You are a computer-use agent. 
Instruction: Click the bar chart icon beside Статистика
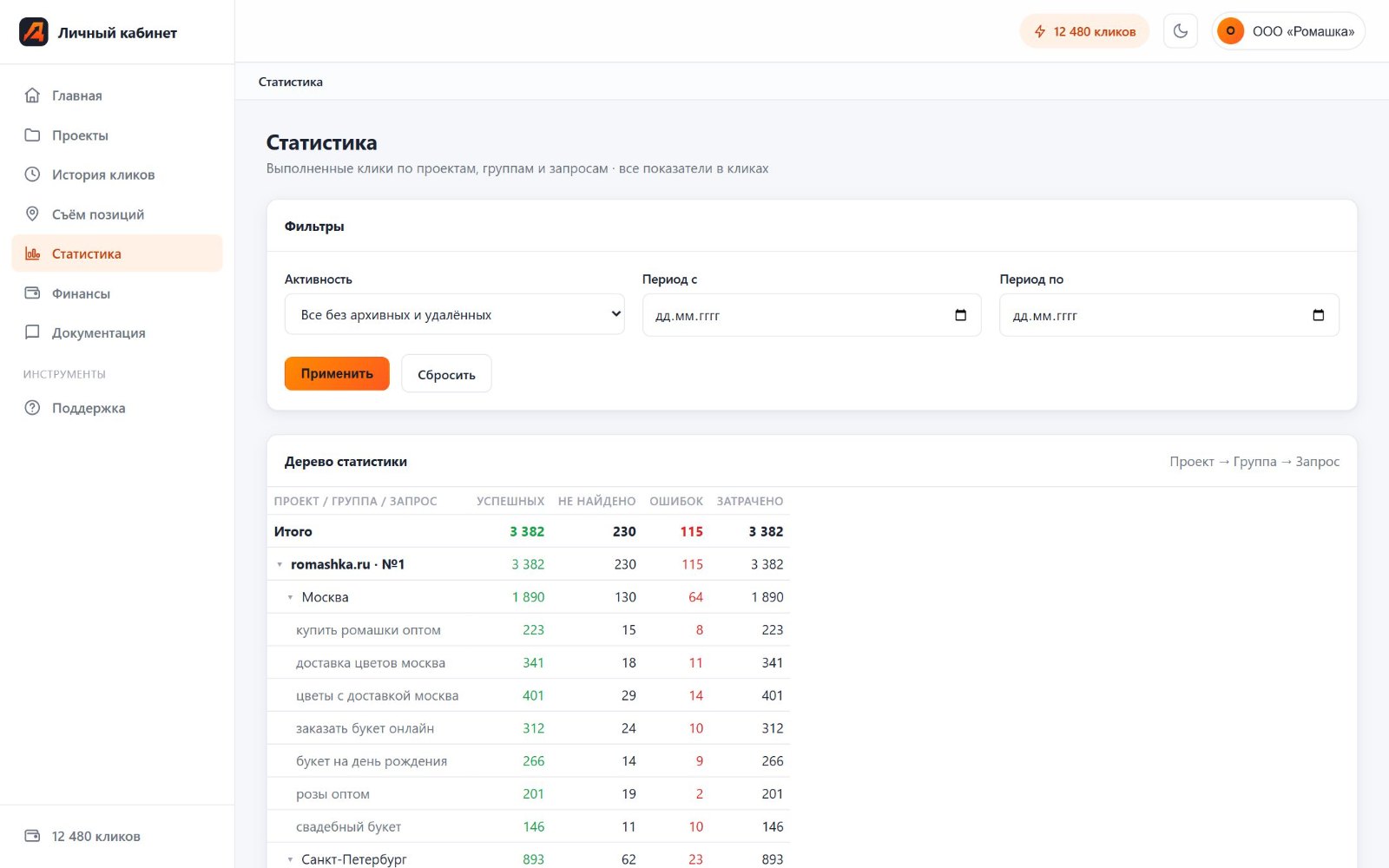pos(32,253)
